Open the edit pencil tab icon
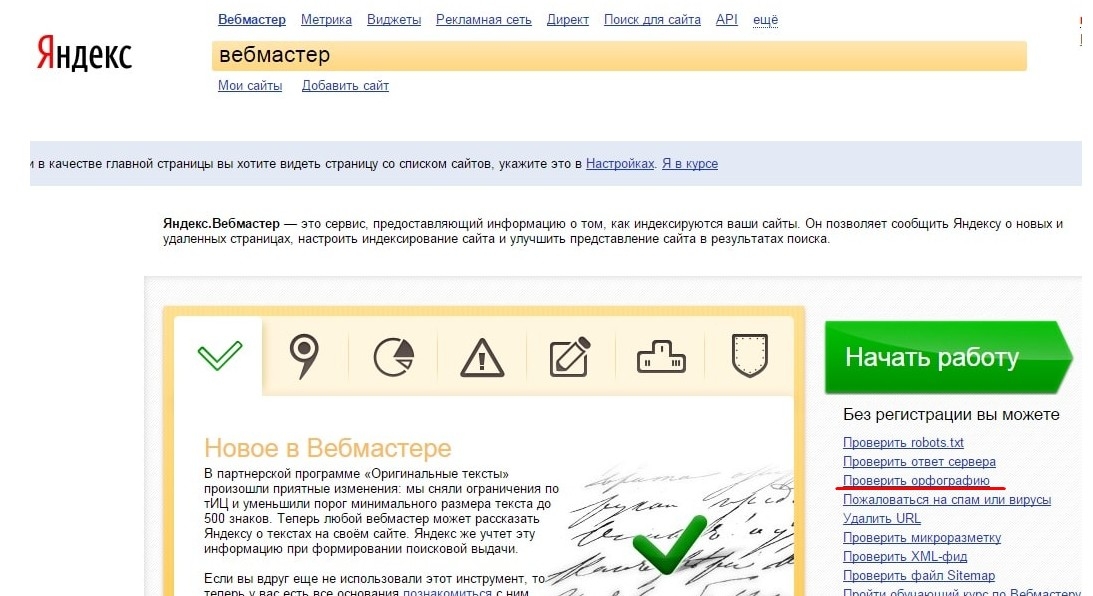1093x596 pixels. [570, 357]
